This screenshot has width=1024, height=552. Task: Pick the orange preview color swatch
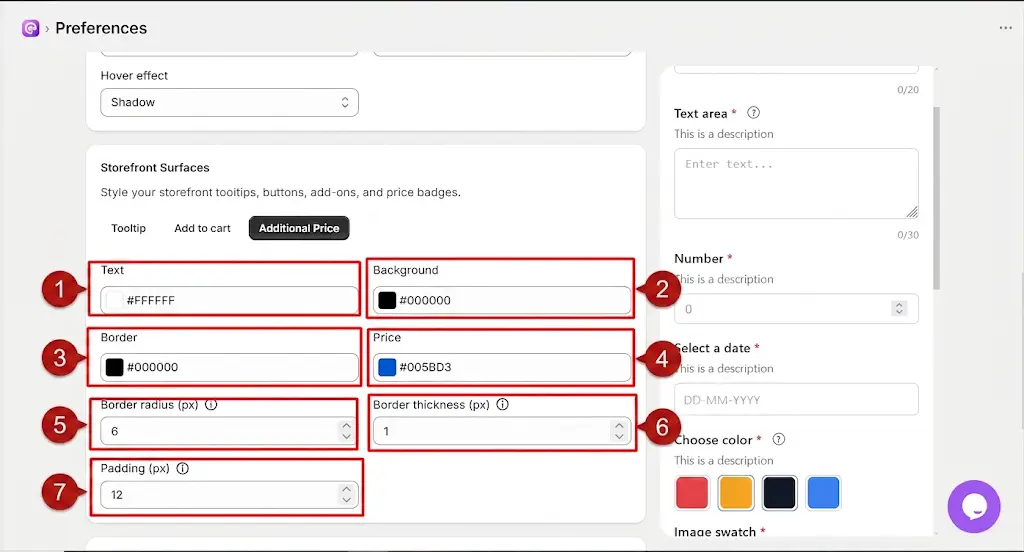[x=736, y=493]
